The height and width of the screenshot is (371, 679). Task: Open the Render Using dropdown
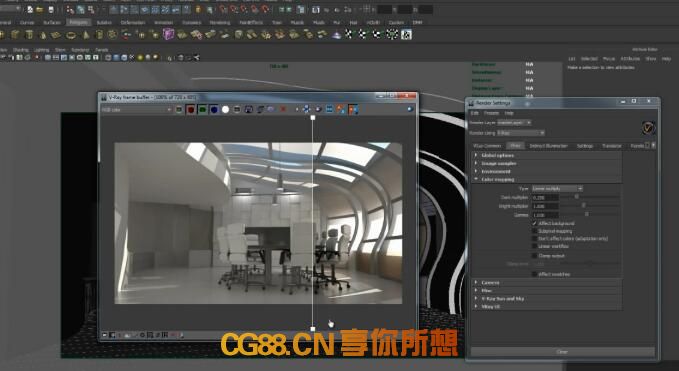(x=521, y=133)
